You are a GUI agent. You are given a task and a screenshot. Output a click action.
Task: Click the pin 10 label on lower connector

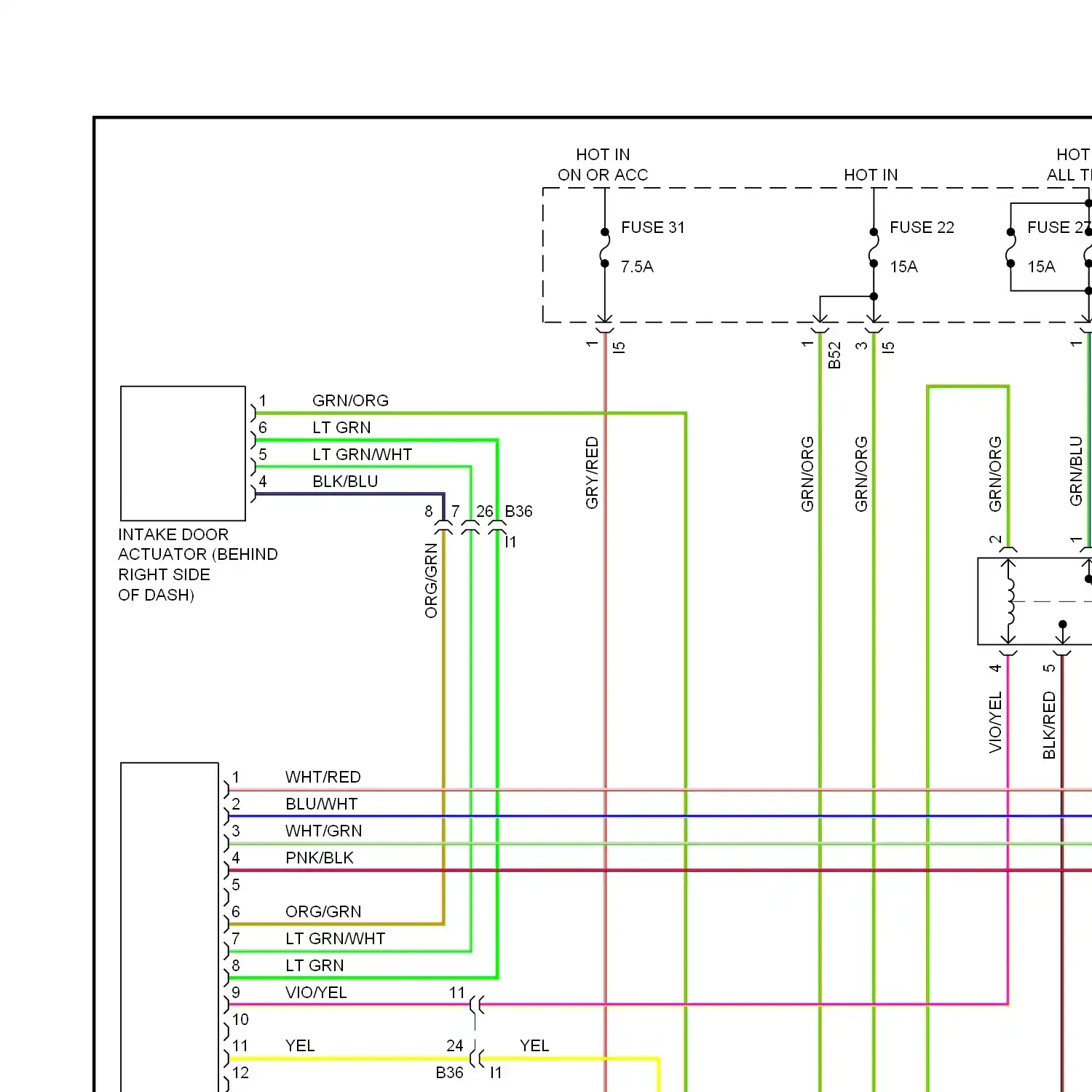(240, 1019)
